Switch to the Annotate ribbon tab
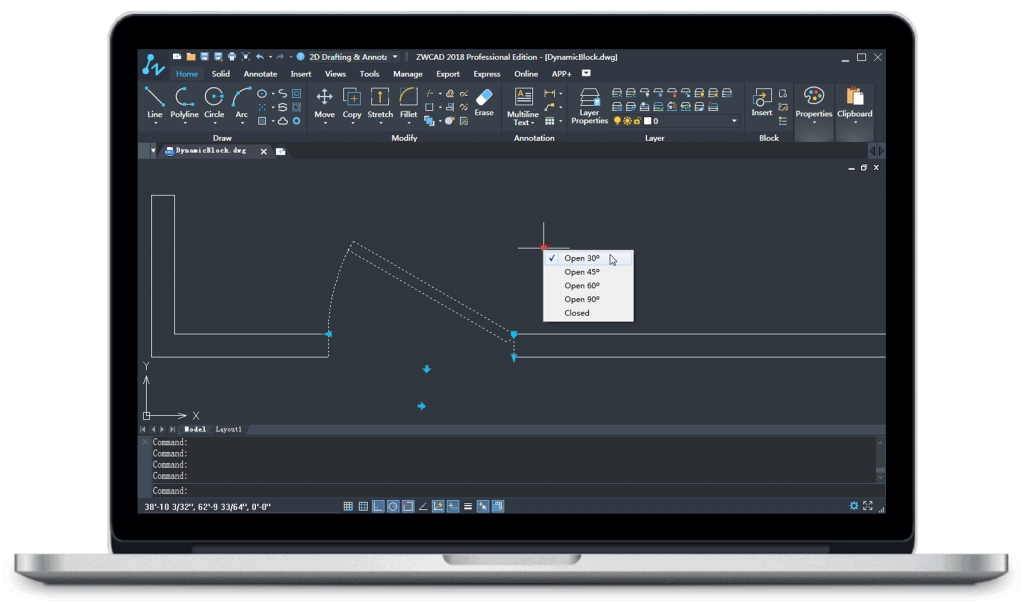The height and width of the screenshot is (602, 1024). [x=260, y=74]
